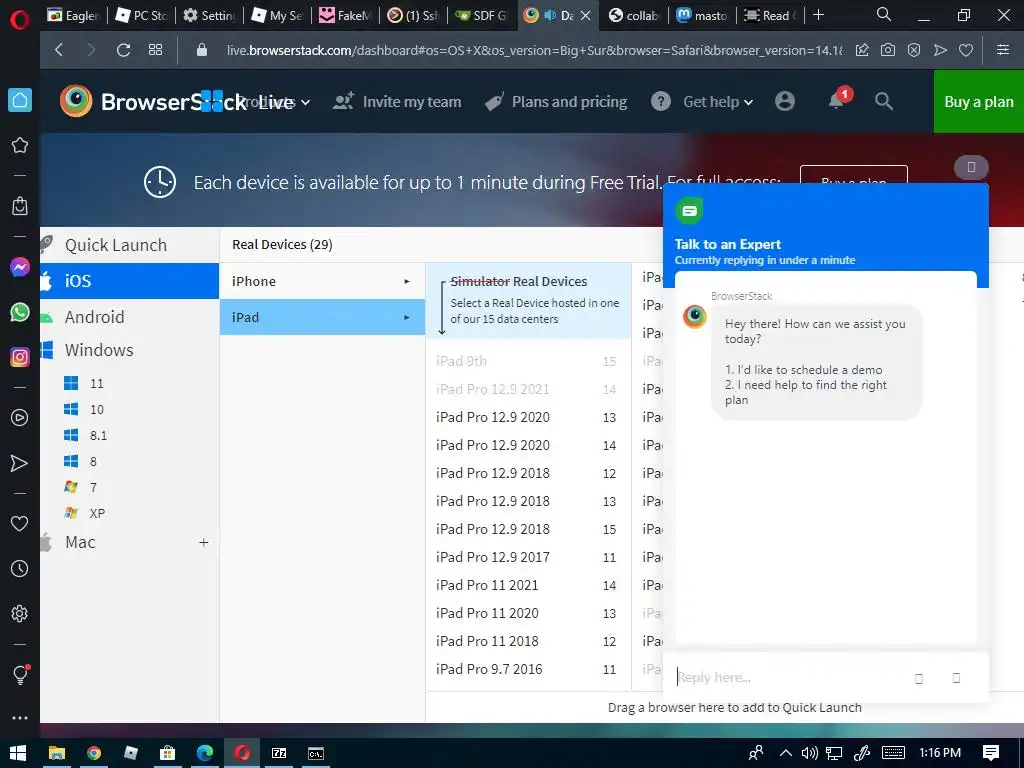This screenshot has width=1024, height=768.
Task: Open history clock icon in sidebar
Action: [20, 568]
